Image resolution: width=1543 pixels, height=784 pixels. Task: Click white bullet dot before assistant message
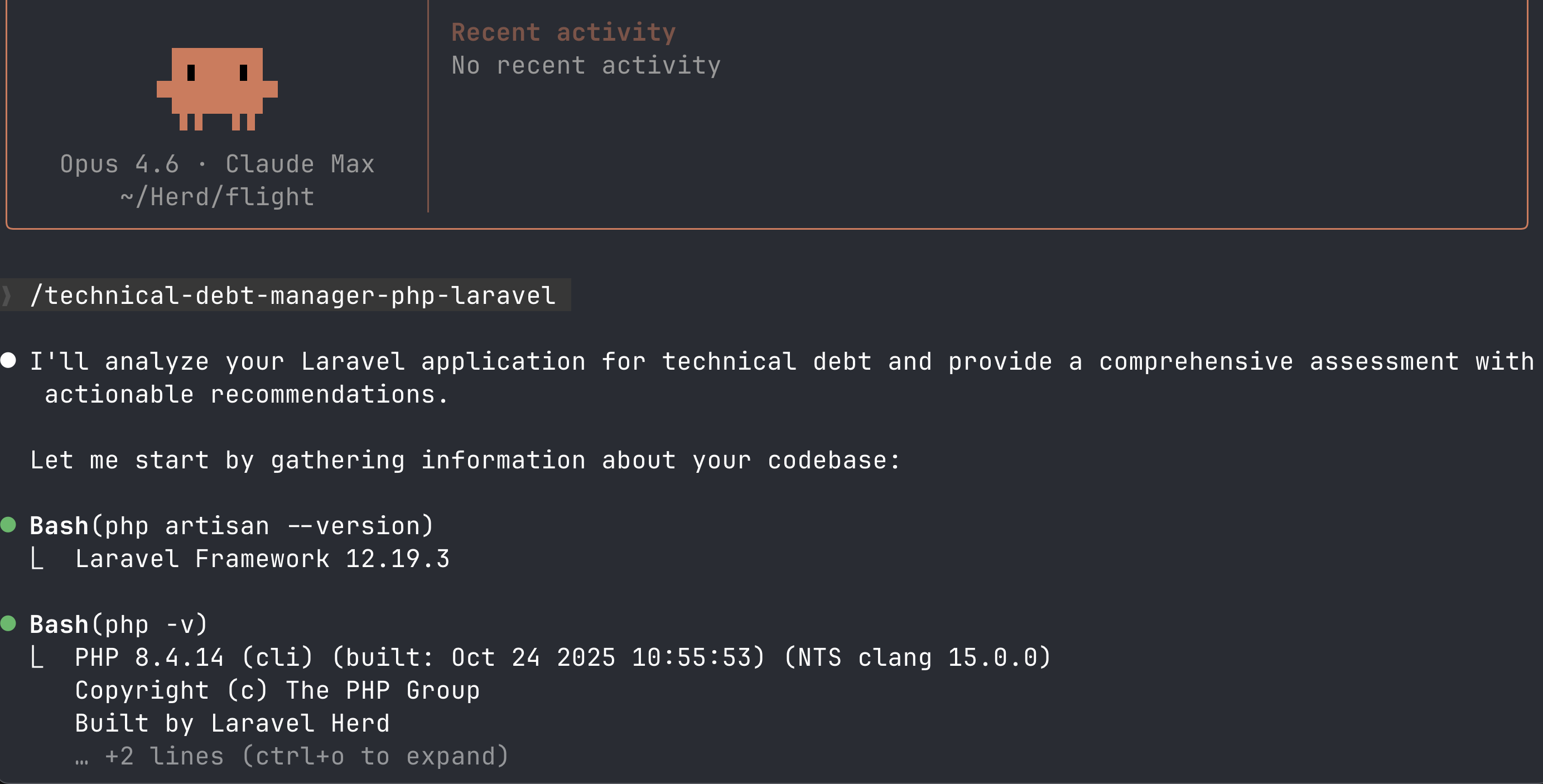point(8,360)
